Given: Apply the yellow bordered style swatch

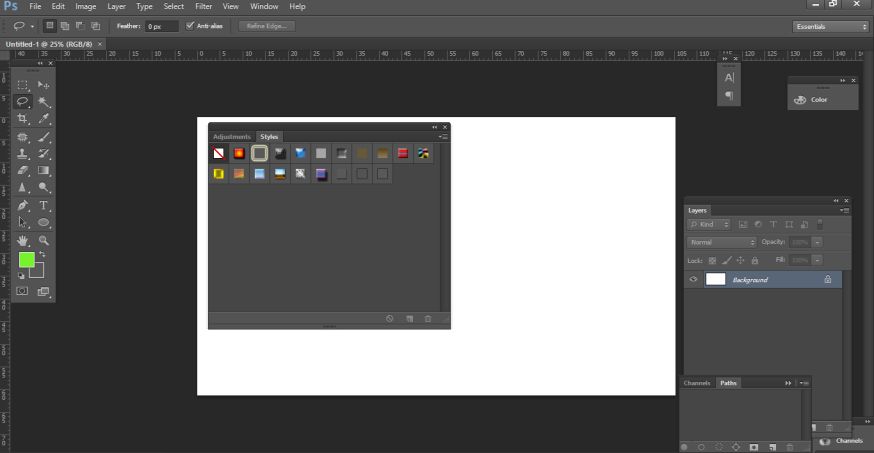Looking at the screenshot, I should (x=218, y=174).
